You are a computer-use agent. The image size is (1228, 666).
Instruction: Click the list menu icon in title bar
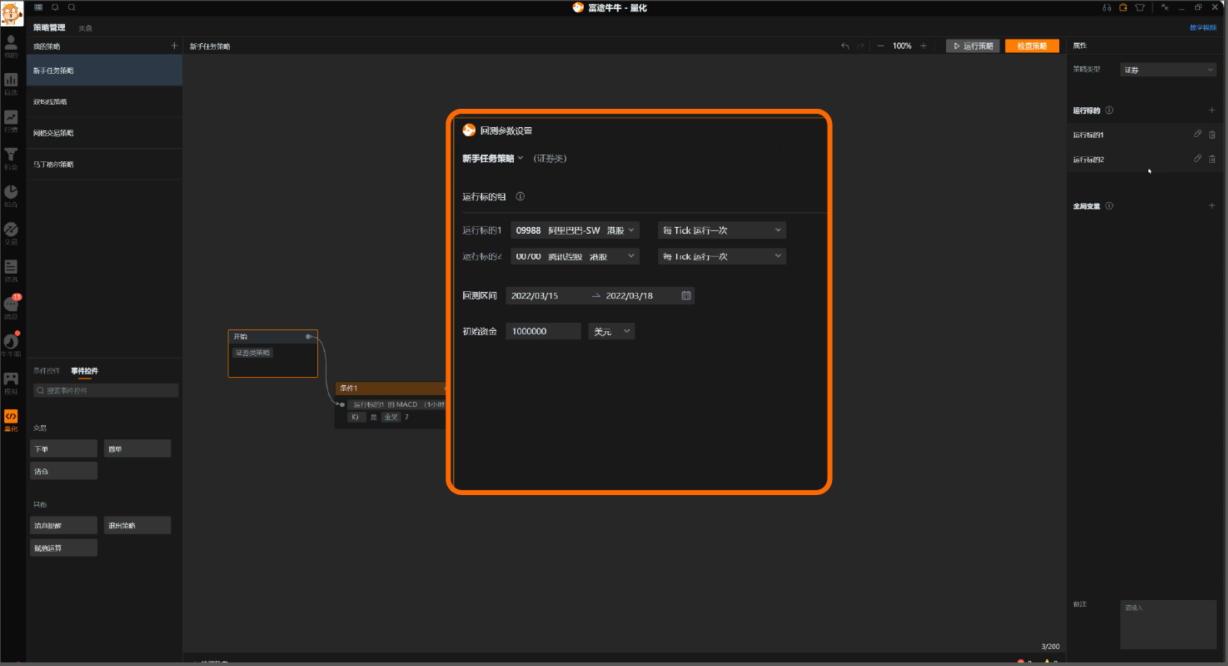(x=38, y=7)
